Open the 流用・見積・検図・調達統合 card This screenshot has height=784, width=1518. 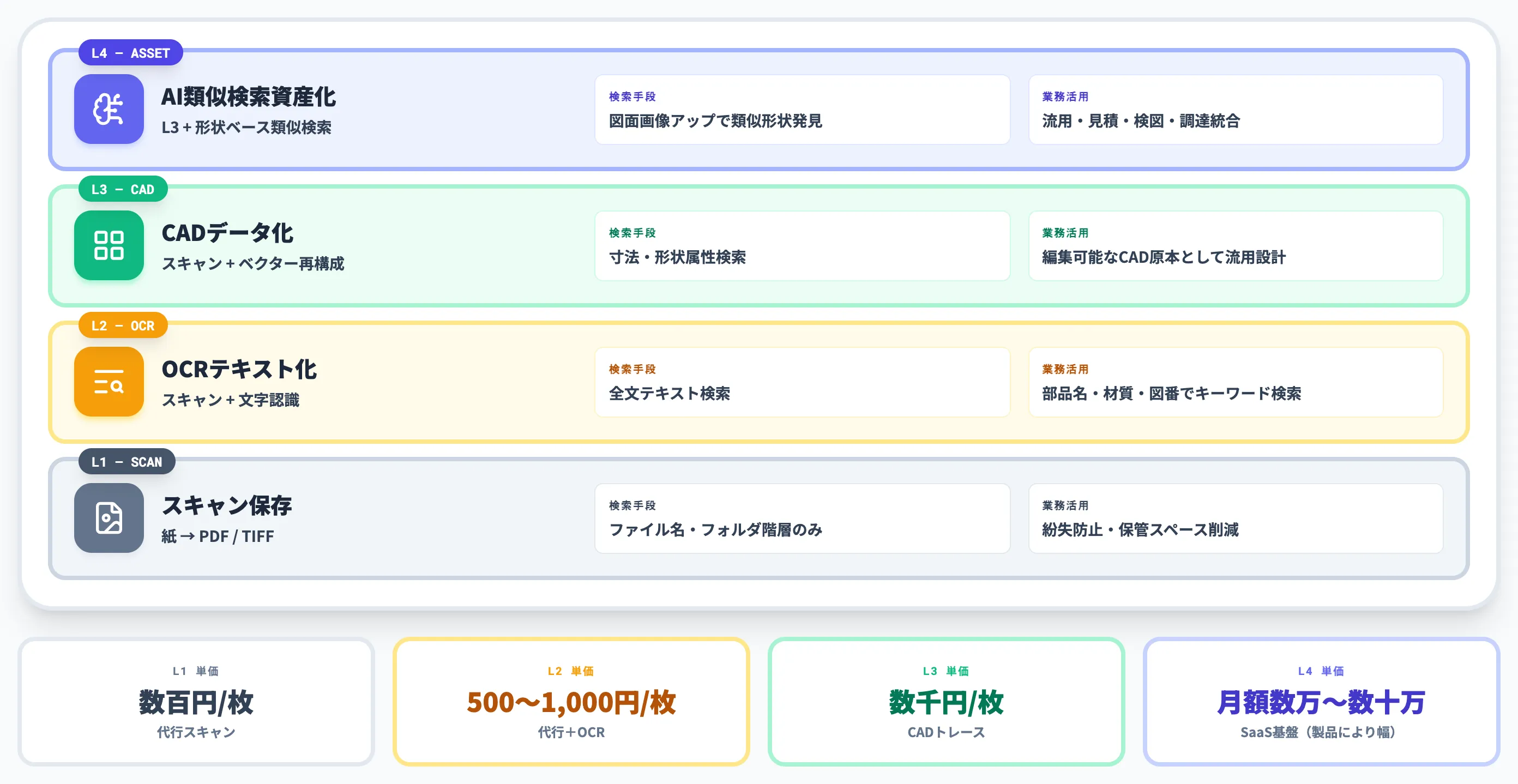pyautogui.click(x=1235, y=110)
